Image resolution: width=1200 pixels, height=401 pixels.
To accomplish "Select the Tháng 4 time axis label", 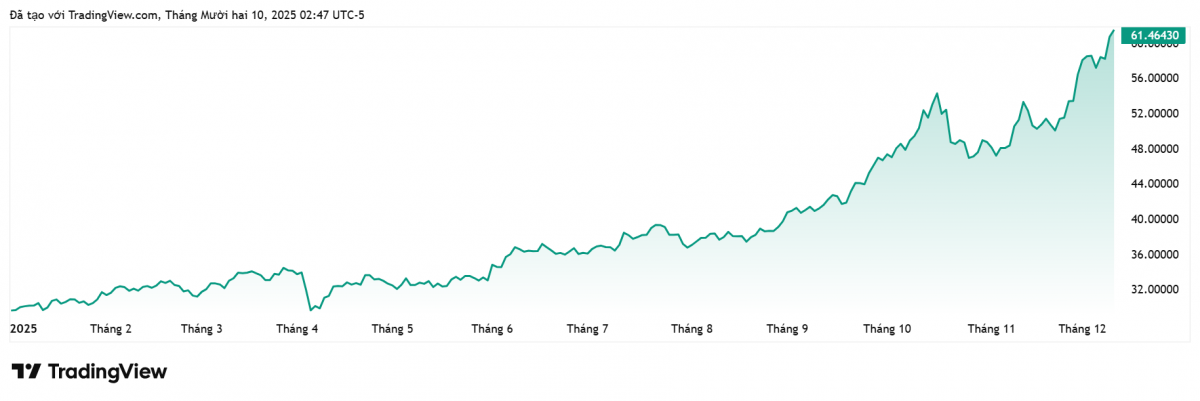I will click(297, 328).
